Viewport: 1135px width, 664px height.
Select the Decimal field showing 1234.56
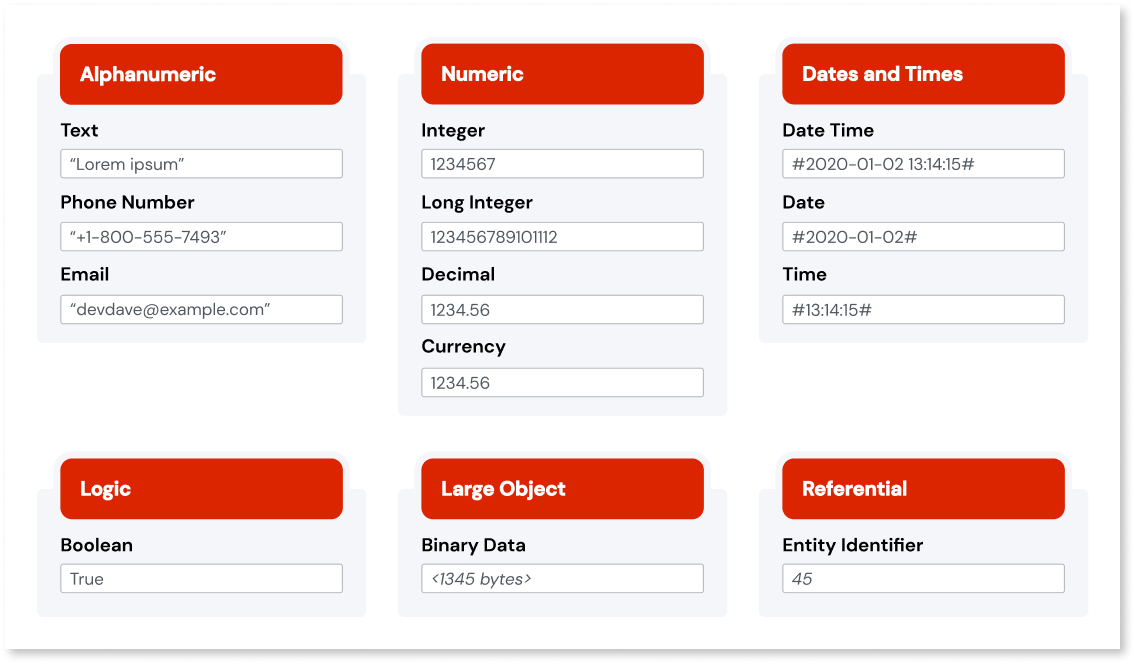pyautogui.click(x=561, y=309)
